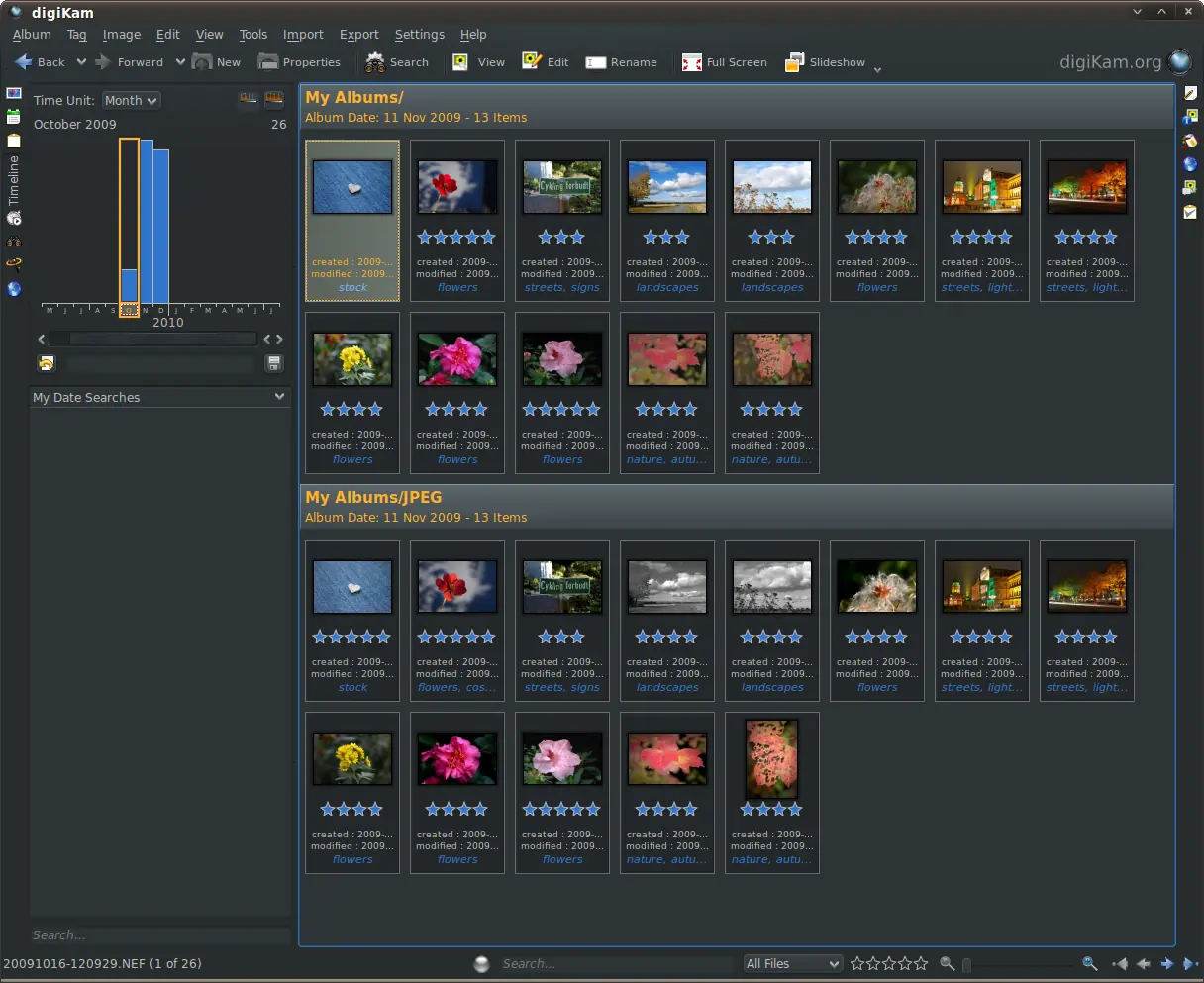Click the zoom-in magnifier in the status bar

click(1090, 963)
